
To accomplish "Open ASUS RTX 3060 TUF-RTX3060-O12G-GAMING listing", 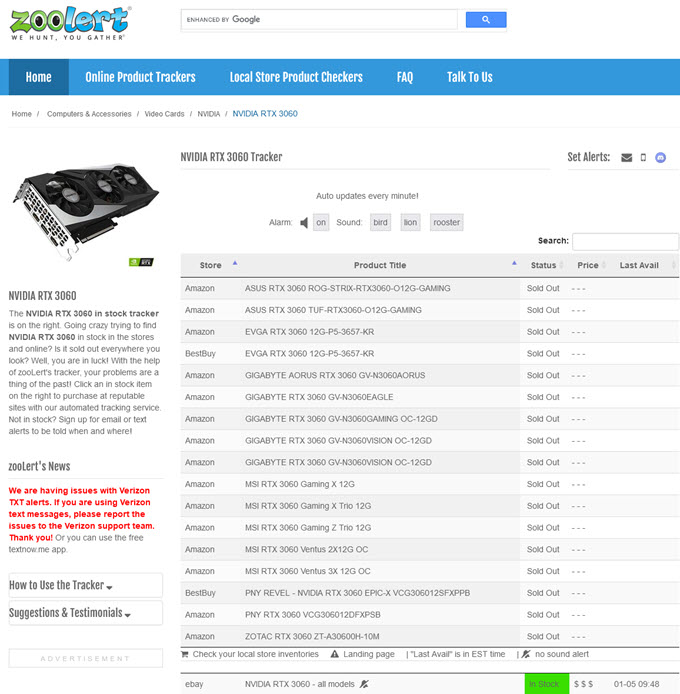I will tap(333, 310).
